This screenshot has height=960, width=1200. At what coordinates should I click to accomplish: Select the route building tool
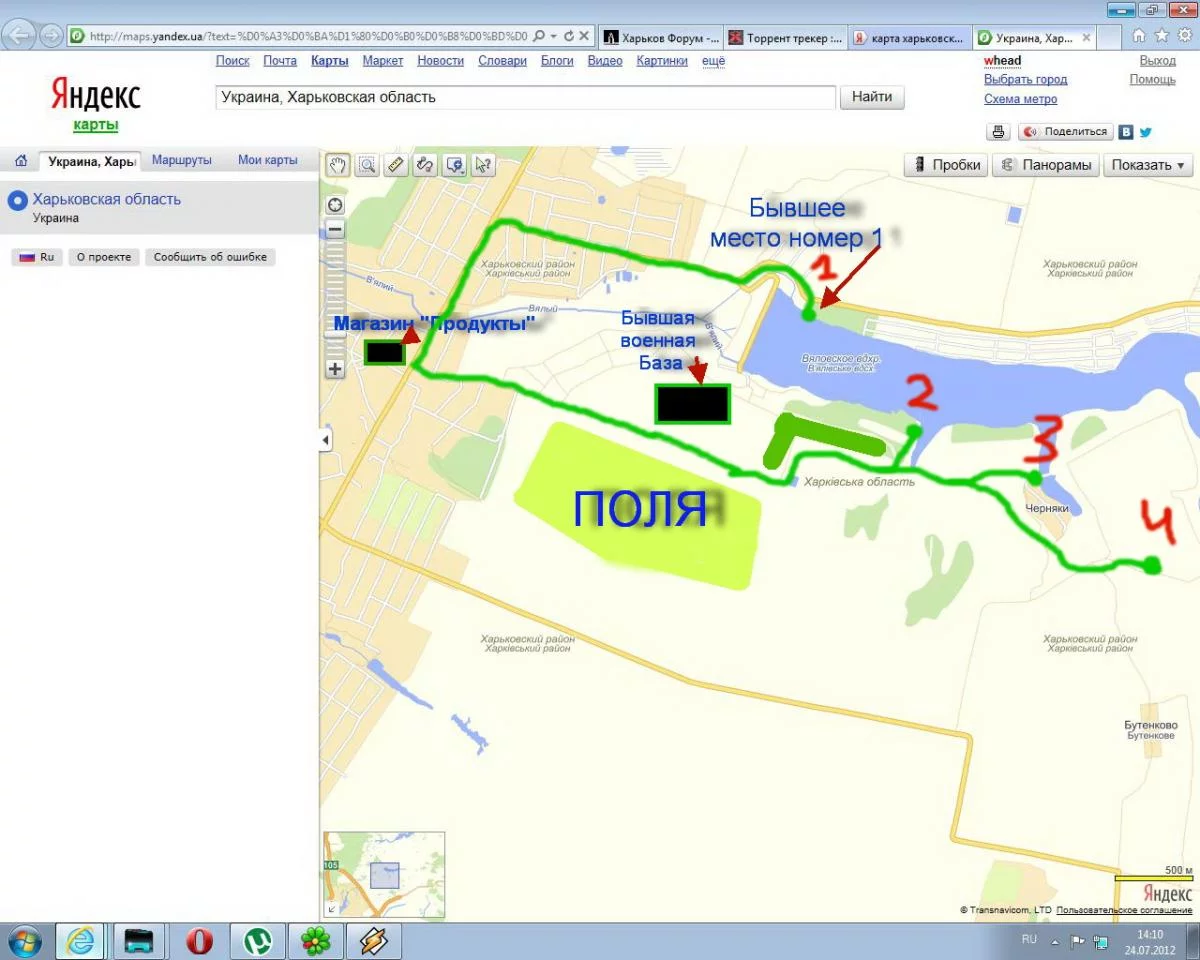point(425,165)
